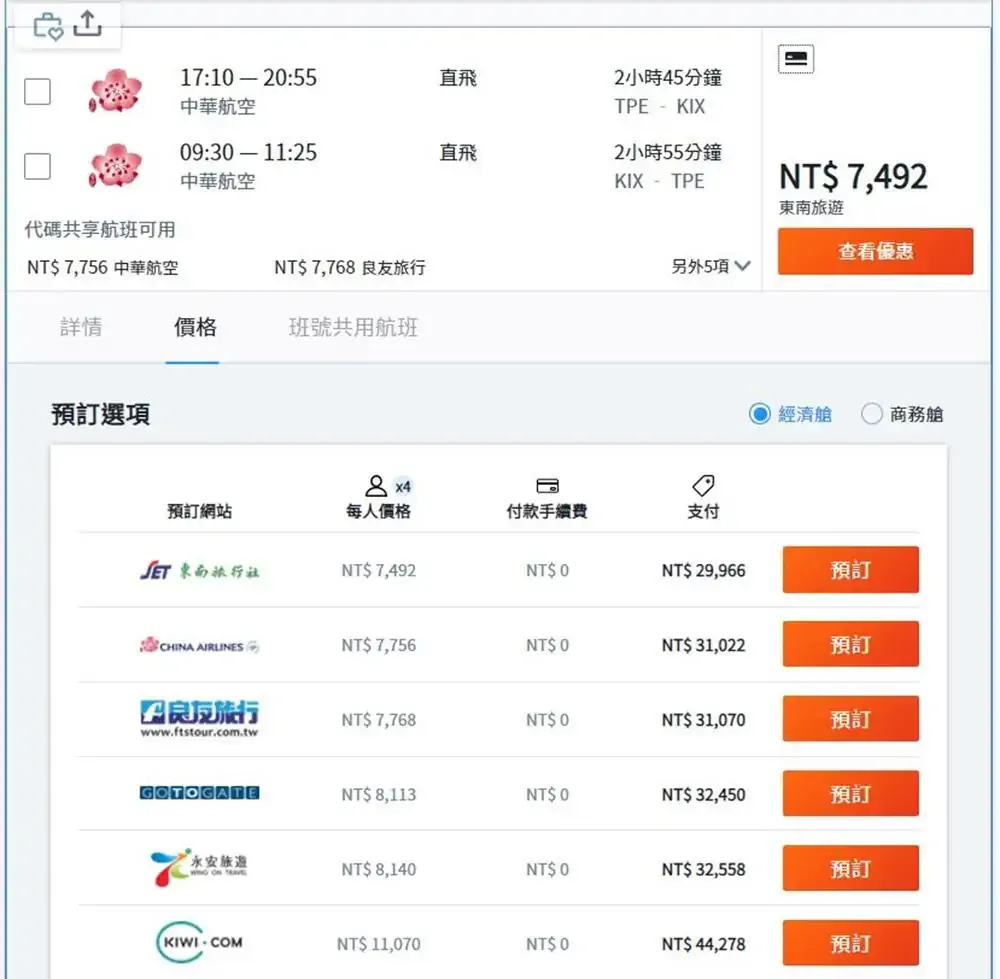Click the 東南旅遊 provider name under the price
Image resolution: width=1000 pixels, height=979 pixels.
tap(811, 207)
